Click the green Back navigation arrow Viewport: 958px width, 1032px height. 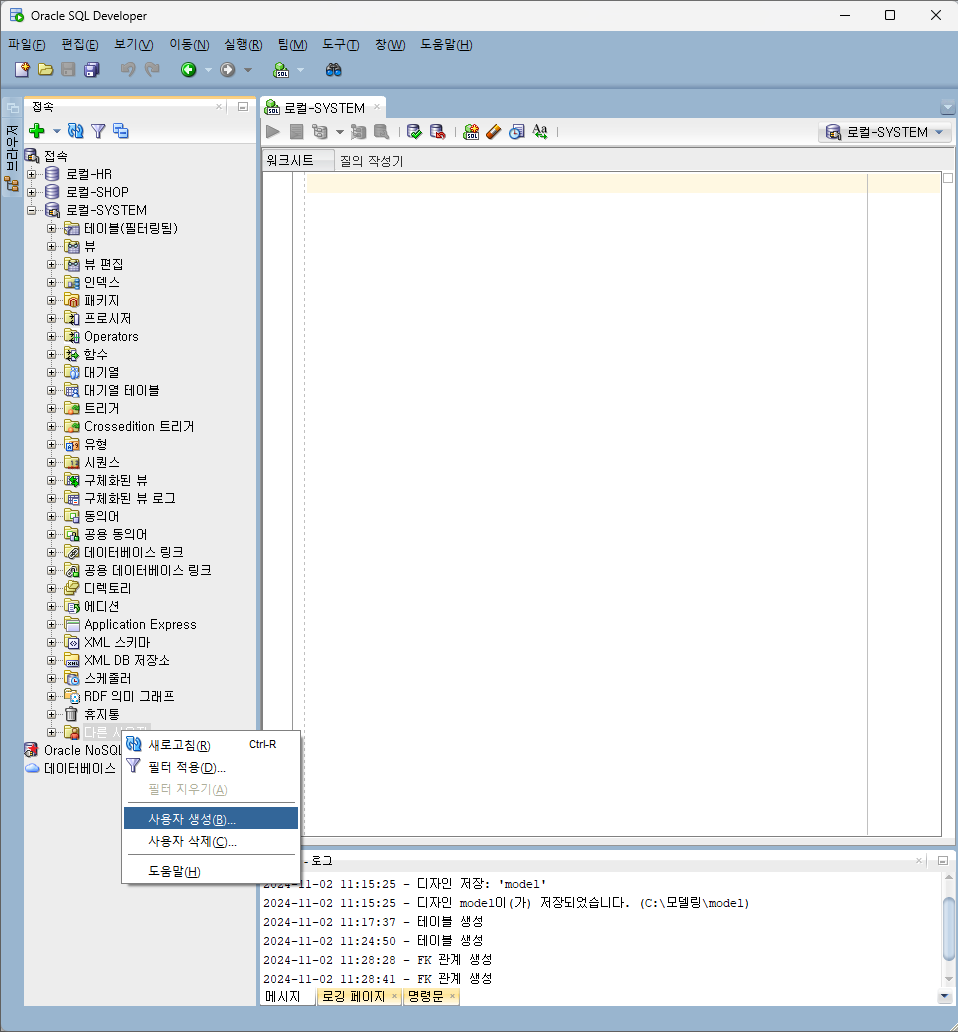point(189,69)
